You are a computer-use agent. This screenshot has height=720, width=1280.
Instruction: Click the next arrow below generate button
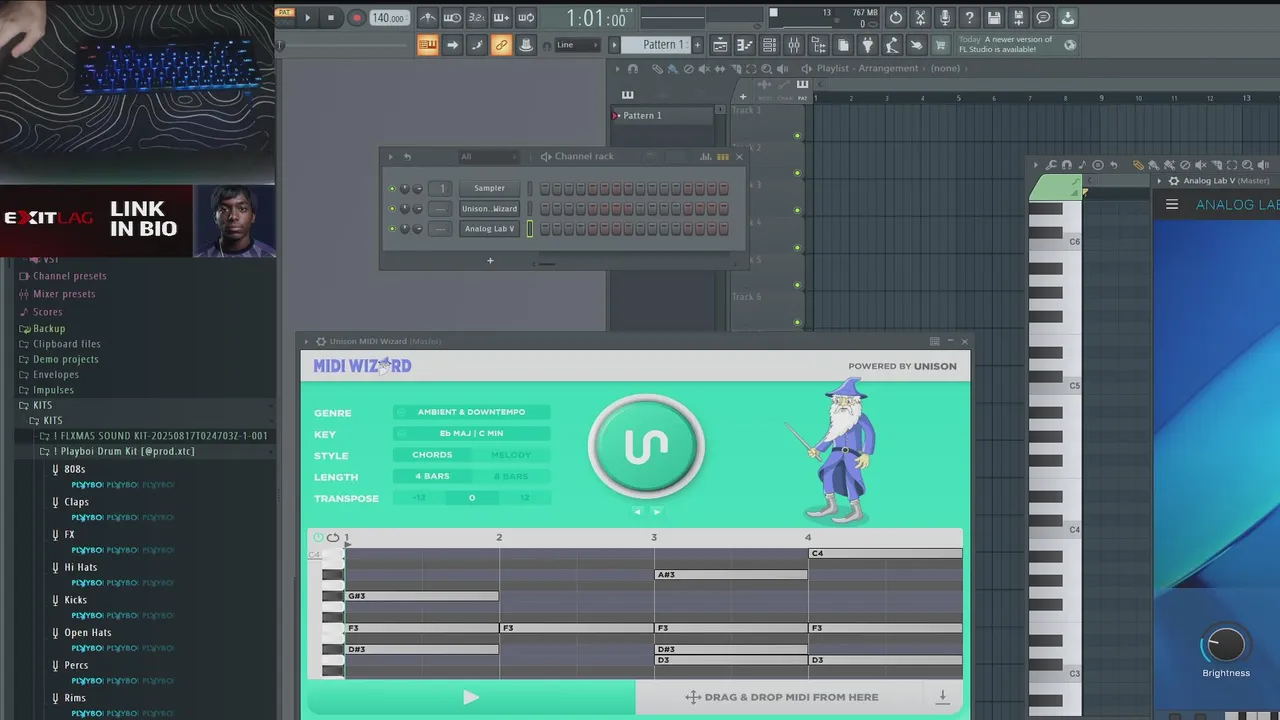pos(657,512)
